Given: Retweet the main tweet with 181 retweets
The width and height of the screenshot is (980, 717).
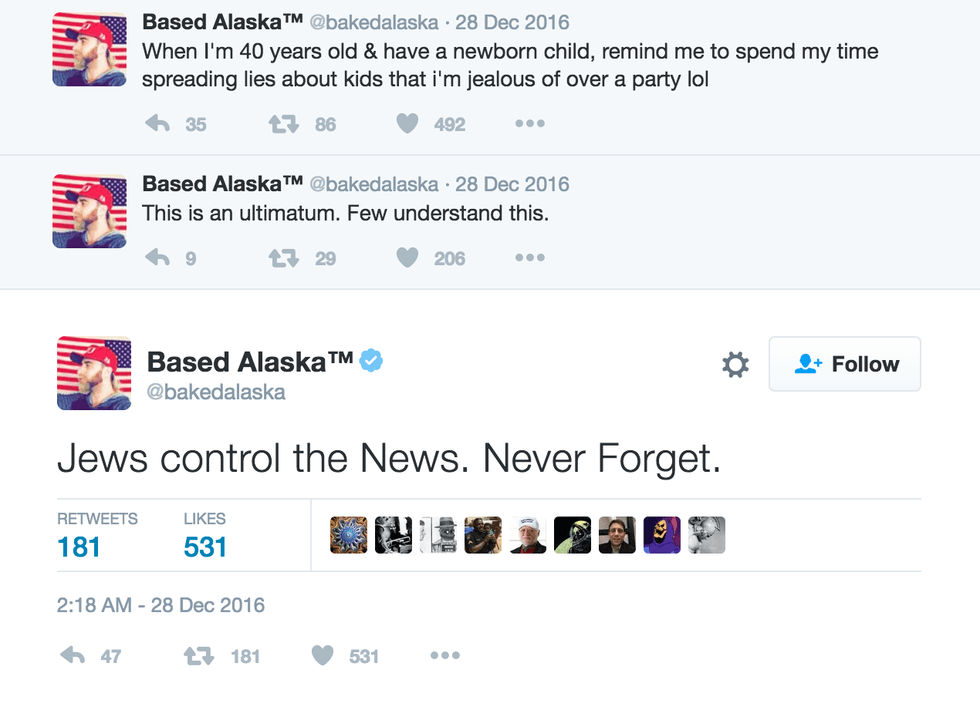Looking at the screenshot, I should click(x=199, y=656).
